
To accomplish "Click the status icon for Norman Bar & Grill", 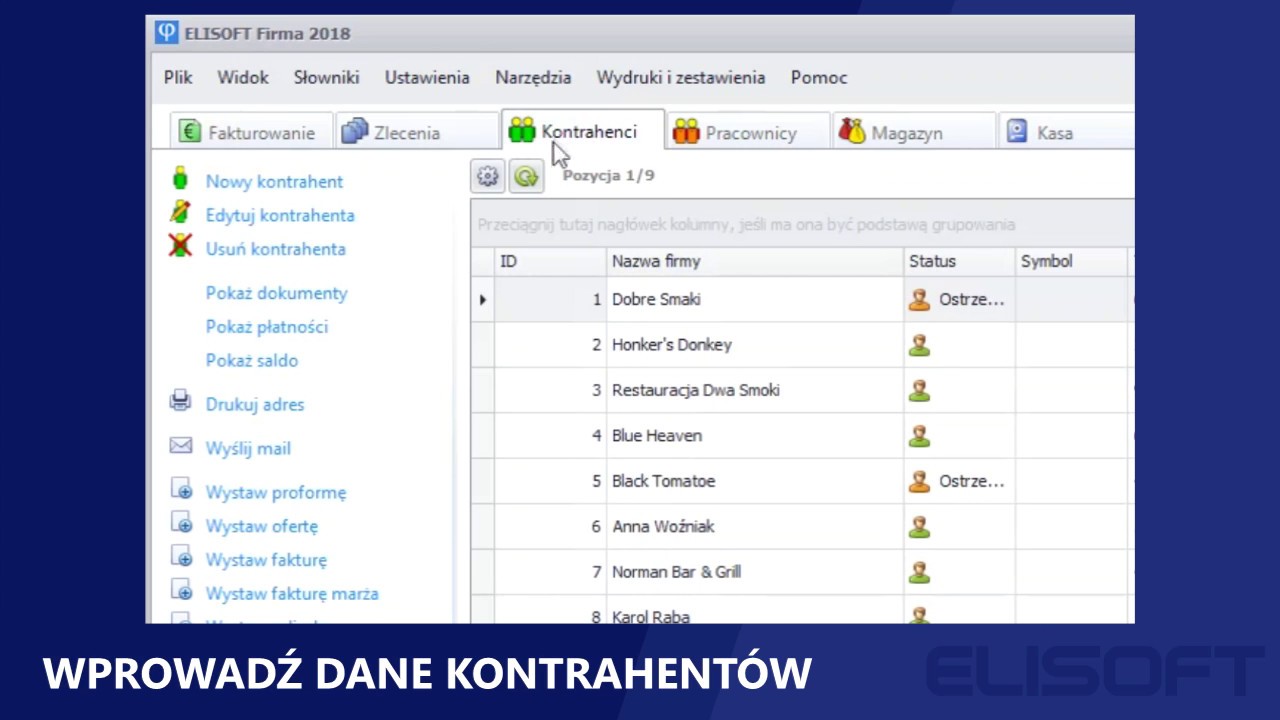I will [x=919, y=572].
